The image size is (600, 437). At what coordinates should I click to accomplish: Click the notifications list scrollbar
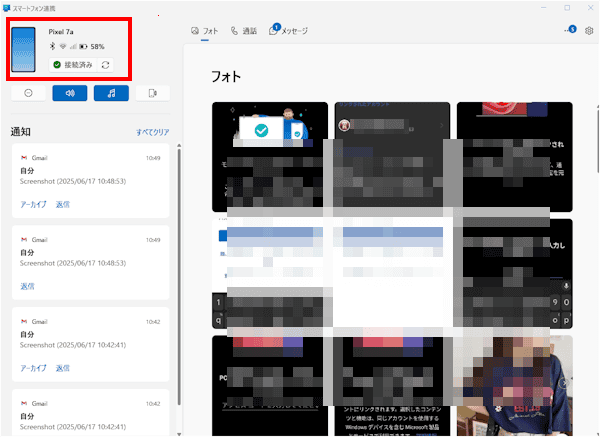tap(179, 277)
